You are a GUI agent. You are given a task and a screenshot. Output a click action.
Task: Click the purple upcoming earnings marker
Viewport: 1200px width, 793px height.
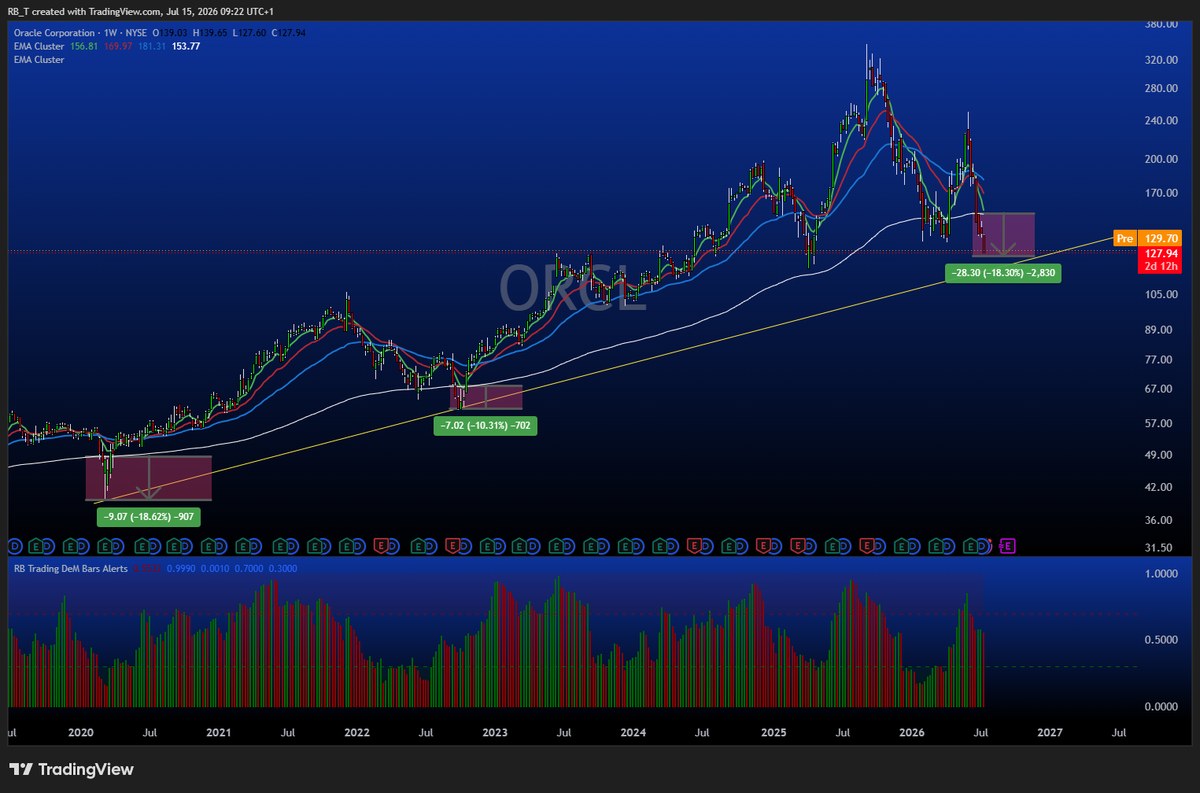pos(1008,546)
